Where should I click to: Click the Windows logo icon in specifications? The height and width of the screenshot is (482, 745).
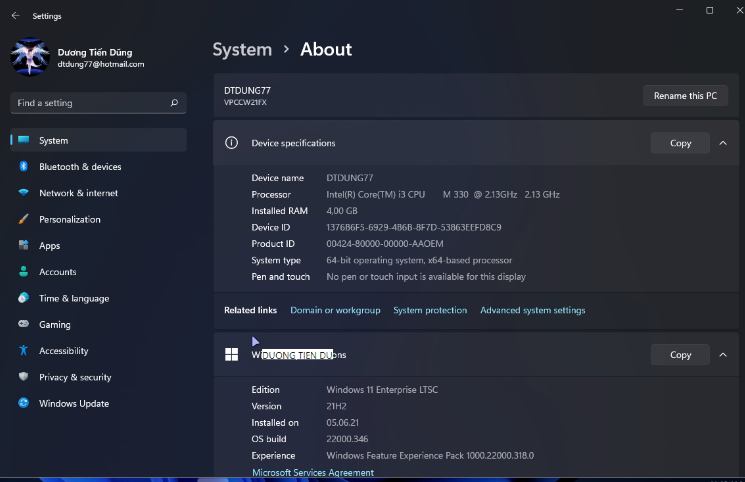pos(231,354)
